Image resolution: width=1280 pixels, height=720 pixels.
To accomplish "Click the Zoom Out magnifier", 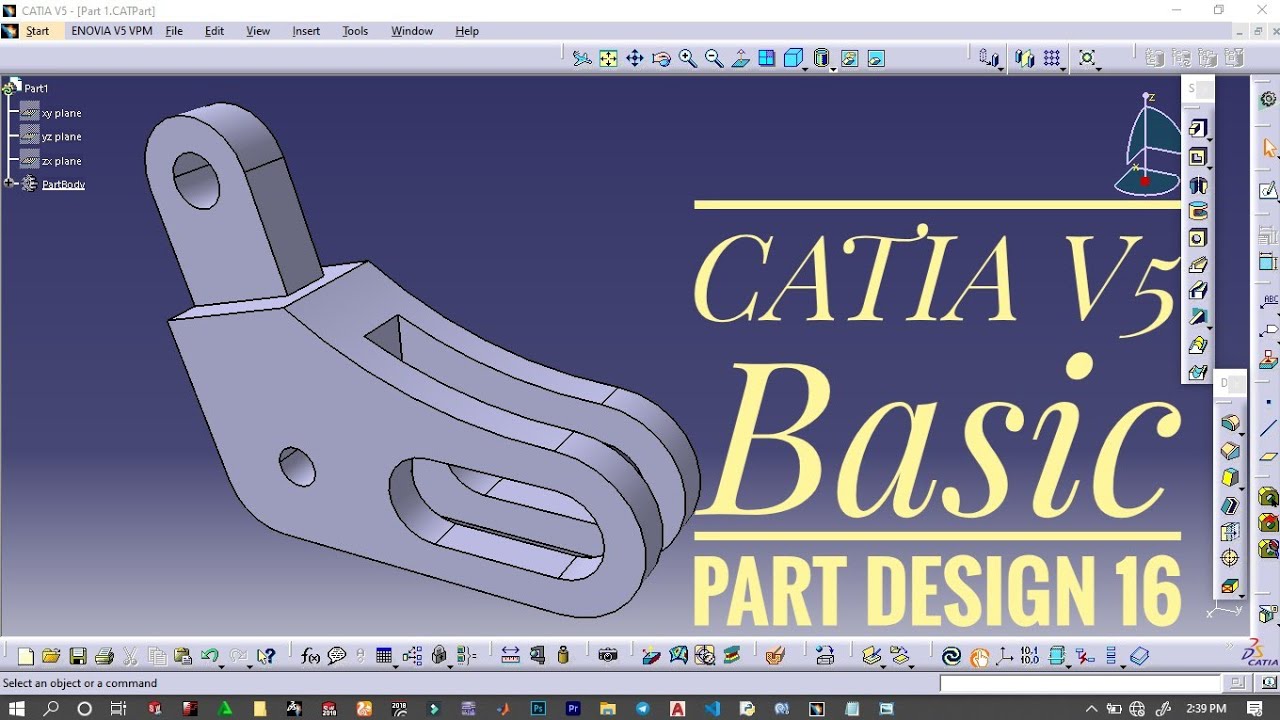I will (714, 59).
